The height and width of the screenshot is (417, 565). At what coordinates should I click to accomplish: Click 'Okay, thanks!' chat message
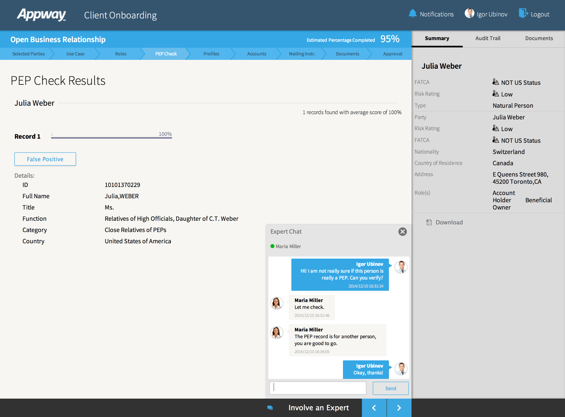pos(368,373)
